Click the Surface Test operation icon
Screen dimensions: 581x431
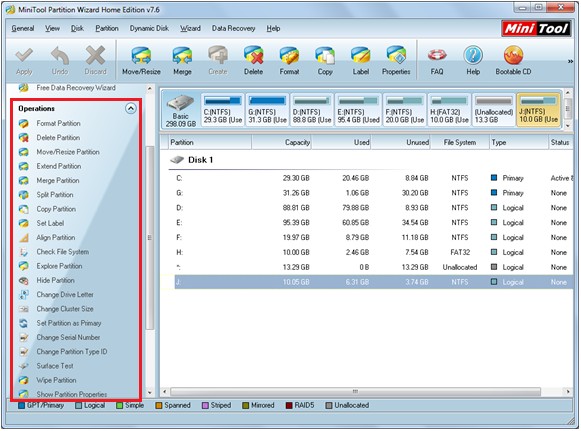(24, 366)
